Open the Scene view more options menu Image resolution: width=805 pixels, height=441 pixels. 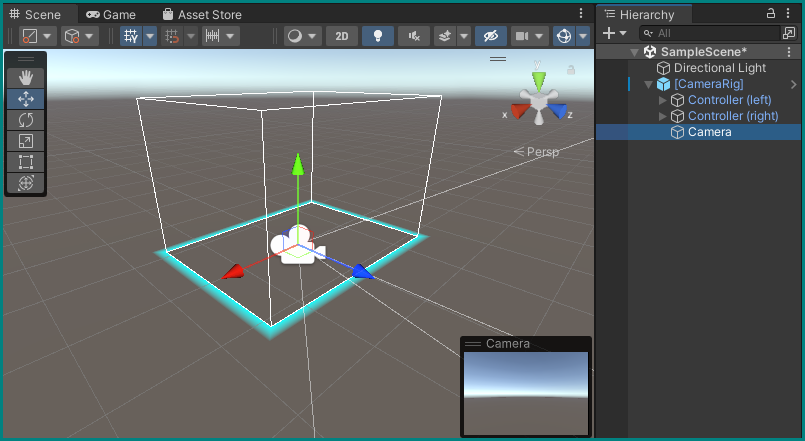(581, 13)
